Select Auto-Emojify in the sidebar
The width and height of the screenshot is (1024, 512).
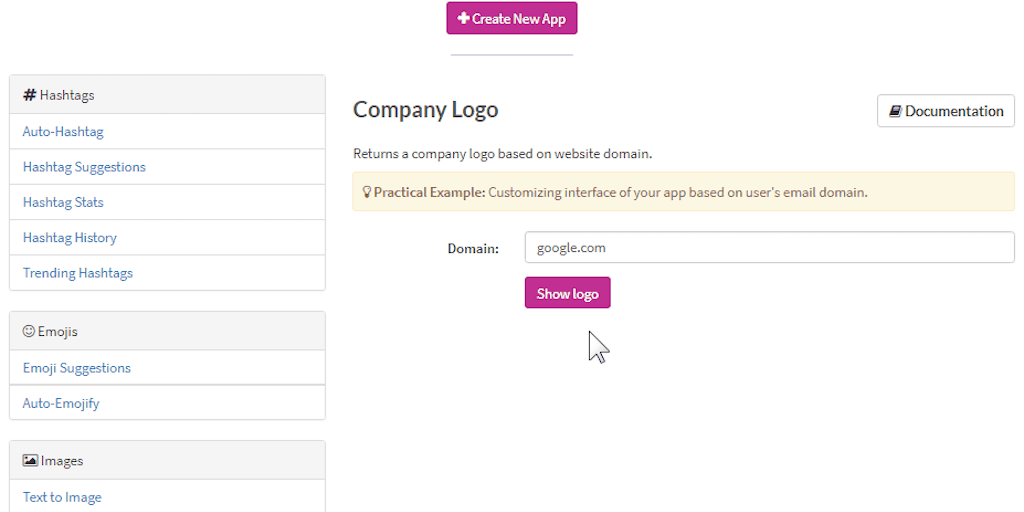61,403
